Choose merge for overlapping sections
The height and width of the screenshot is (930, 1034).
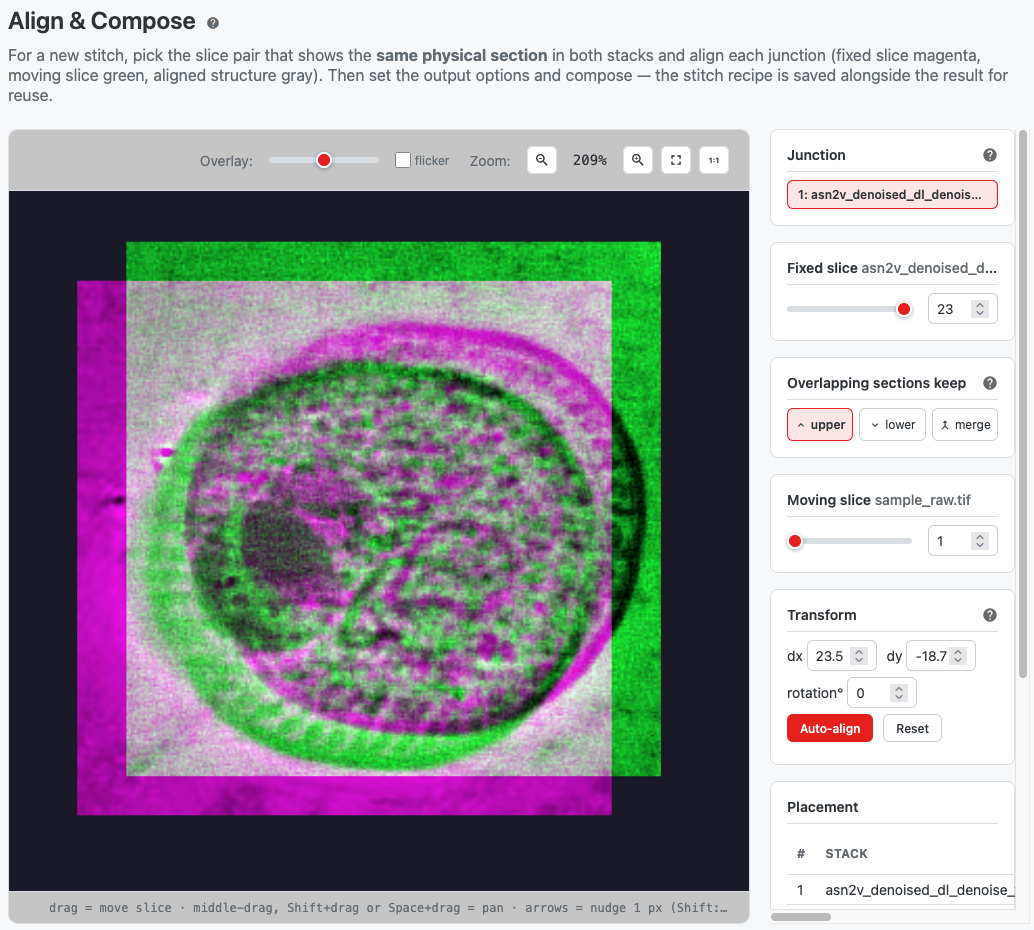click(x=965, y=425)
